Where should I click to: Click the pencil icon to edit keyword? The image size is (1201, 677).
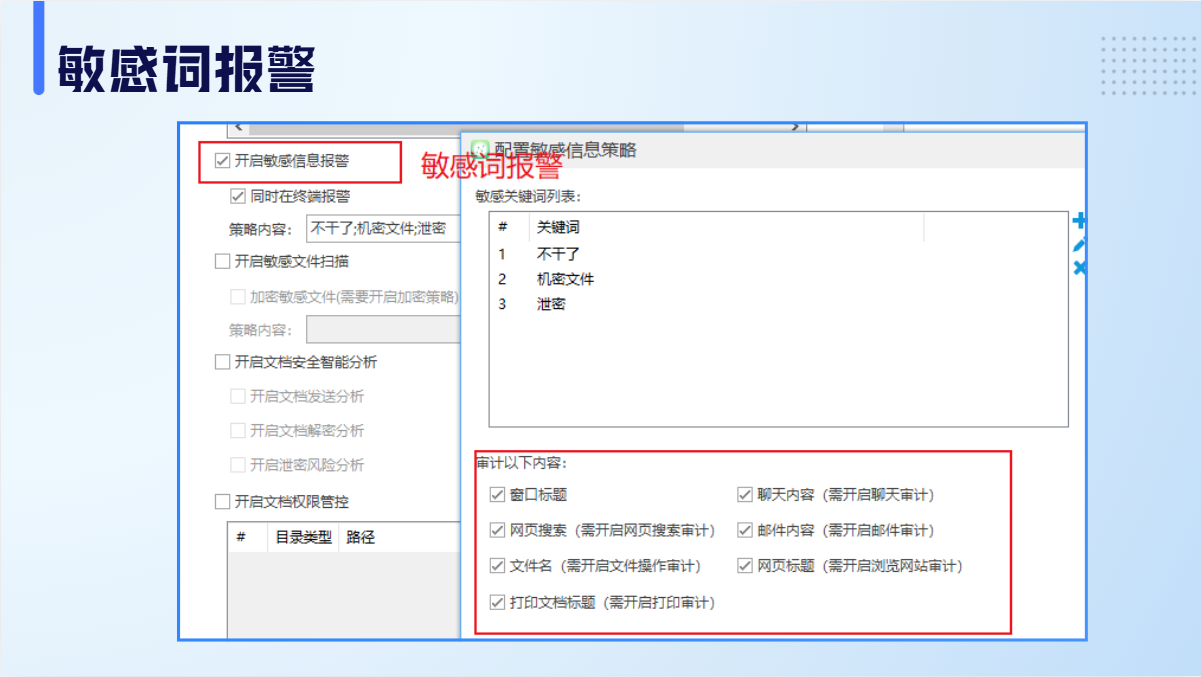(x=1079, y=244)
